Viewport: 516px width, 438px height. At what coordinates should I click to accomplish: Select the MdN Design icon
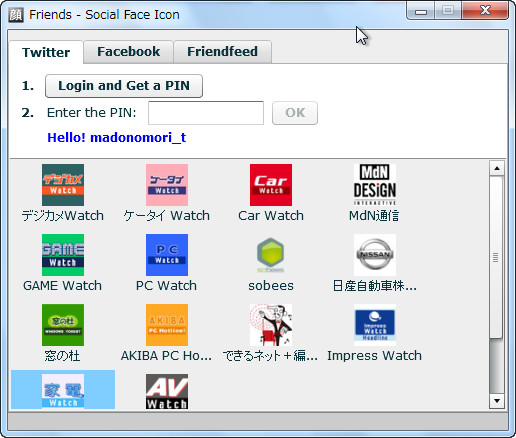375,185
